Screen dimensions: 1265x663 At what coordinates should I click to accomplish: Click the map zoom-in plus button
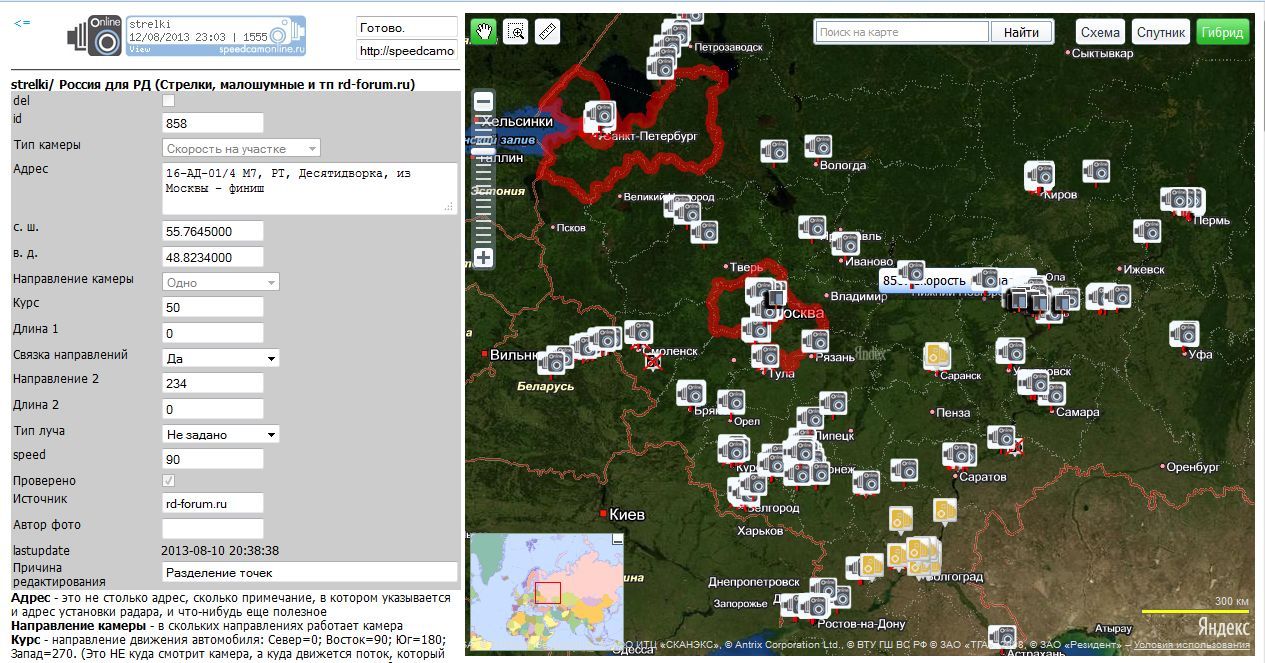point(483,257)
